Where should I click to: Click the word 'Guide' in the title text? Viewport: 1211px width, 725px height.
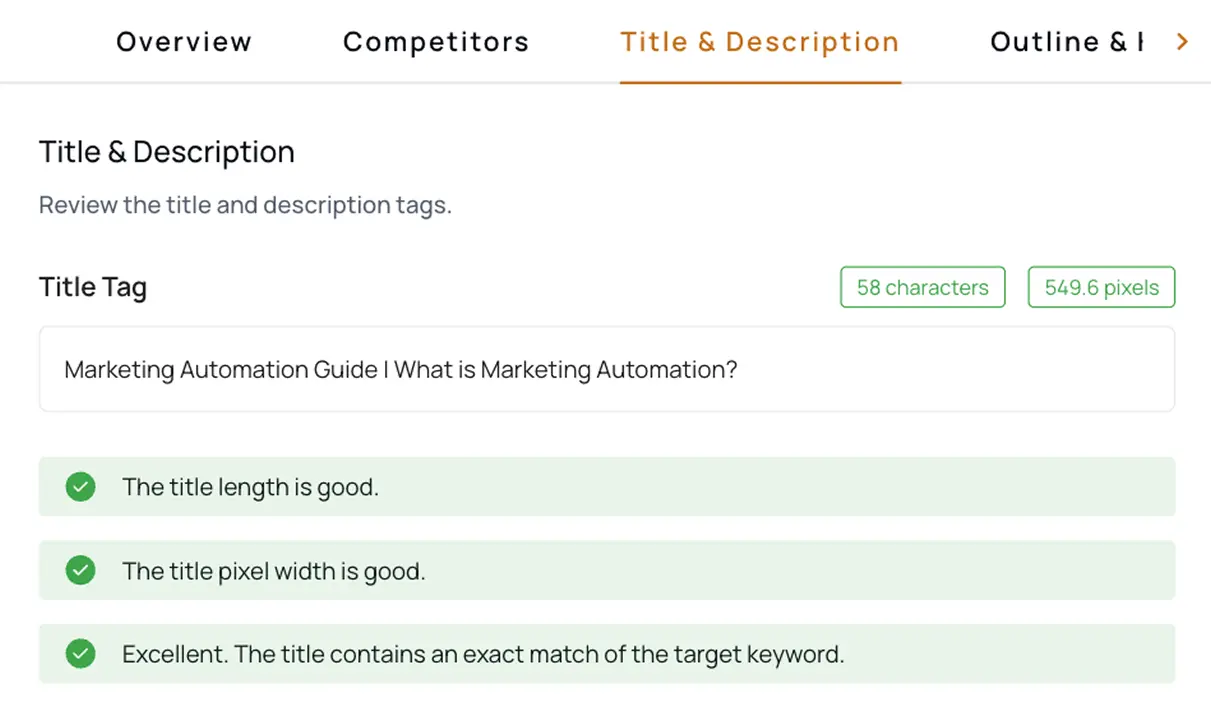pos(345,370)
